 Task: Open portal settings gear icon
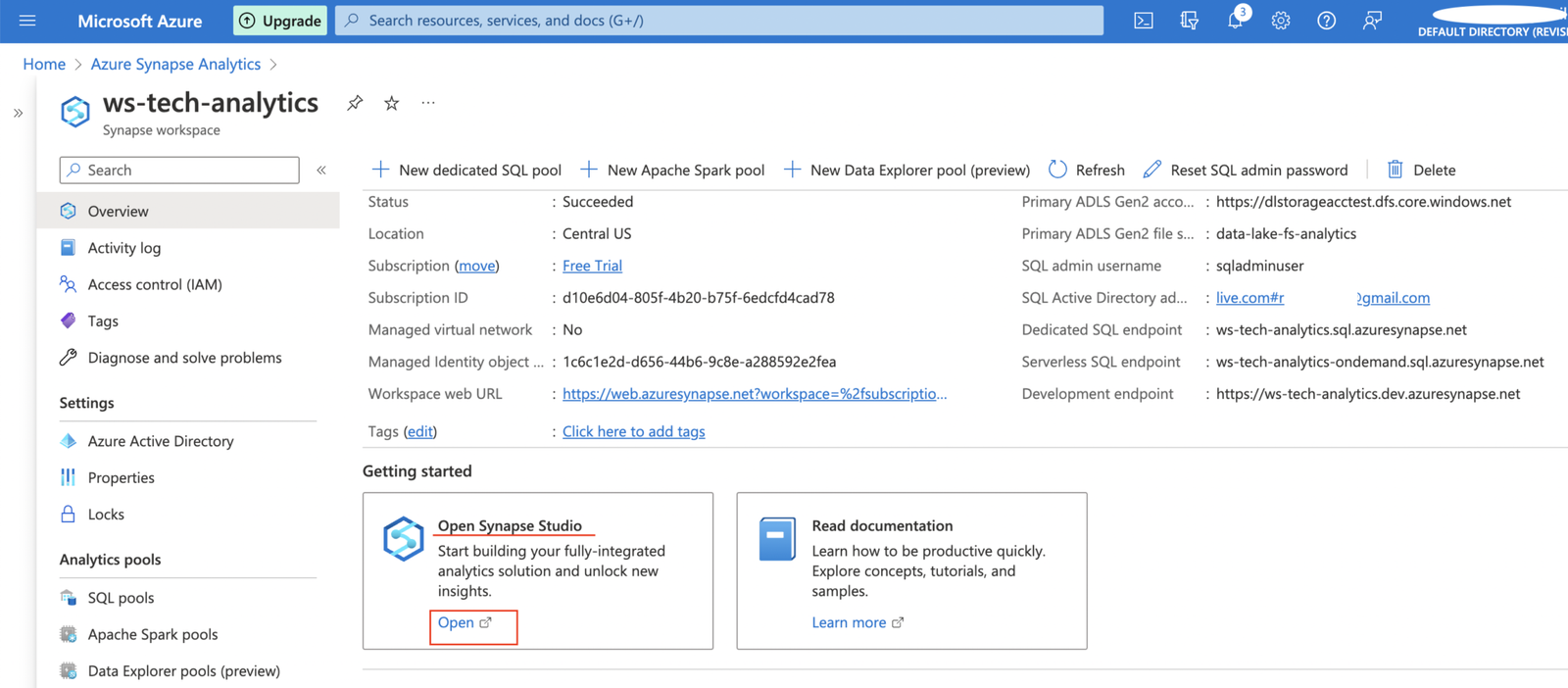click(1281, 21)
